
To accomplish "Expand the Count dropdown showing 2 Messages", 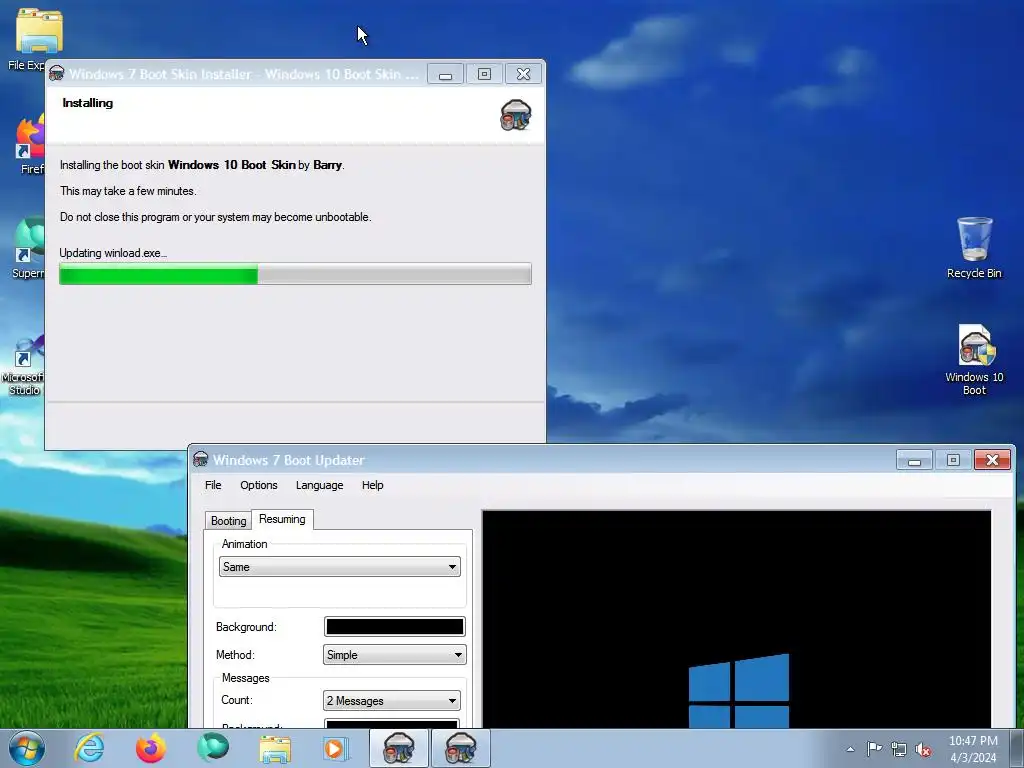I will pyautogui.click(x=392, y=700).
